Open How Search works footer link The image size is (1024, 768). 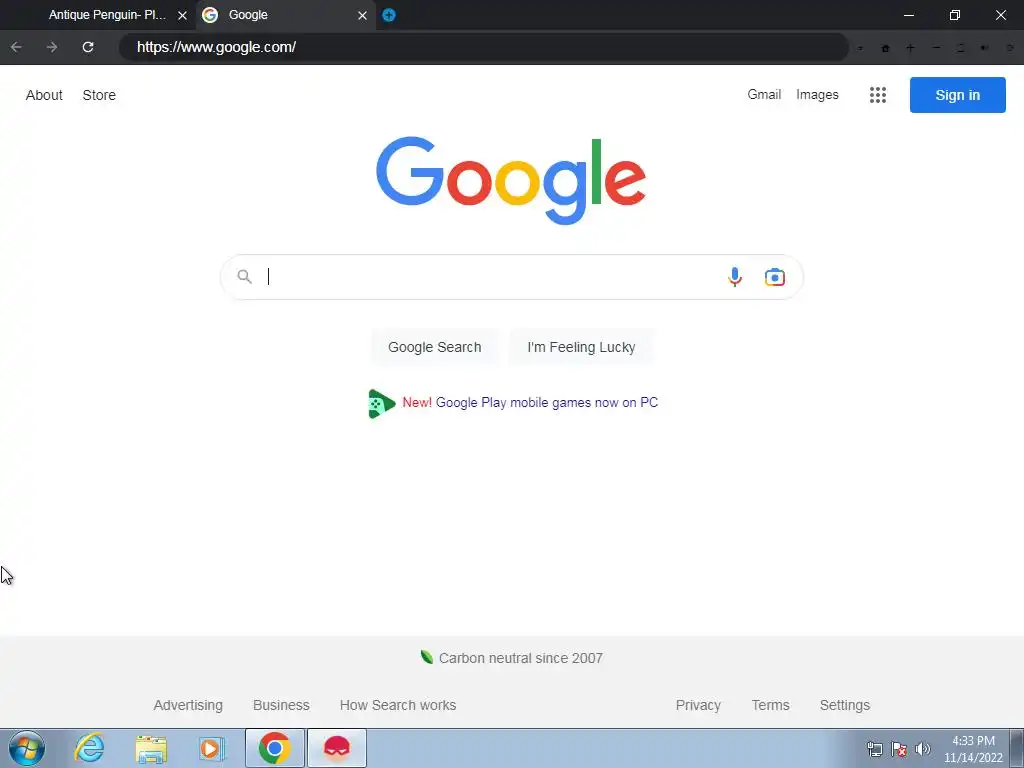398,705
